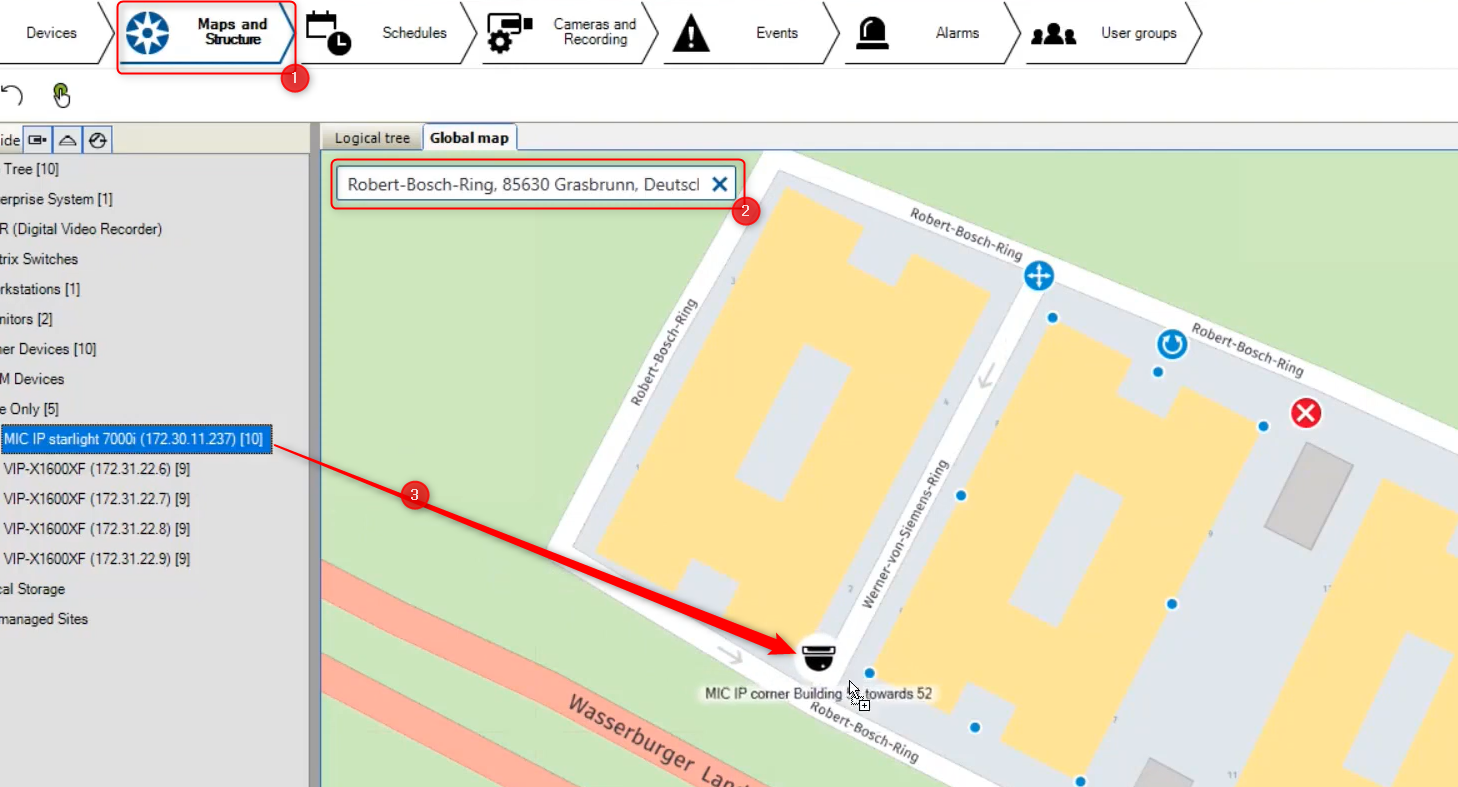Select the circular-arrow camera marker on map
The width and height of the screenshot is (1458, 787).
[1172, 345]
